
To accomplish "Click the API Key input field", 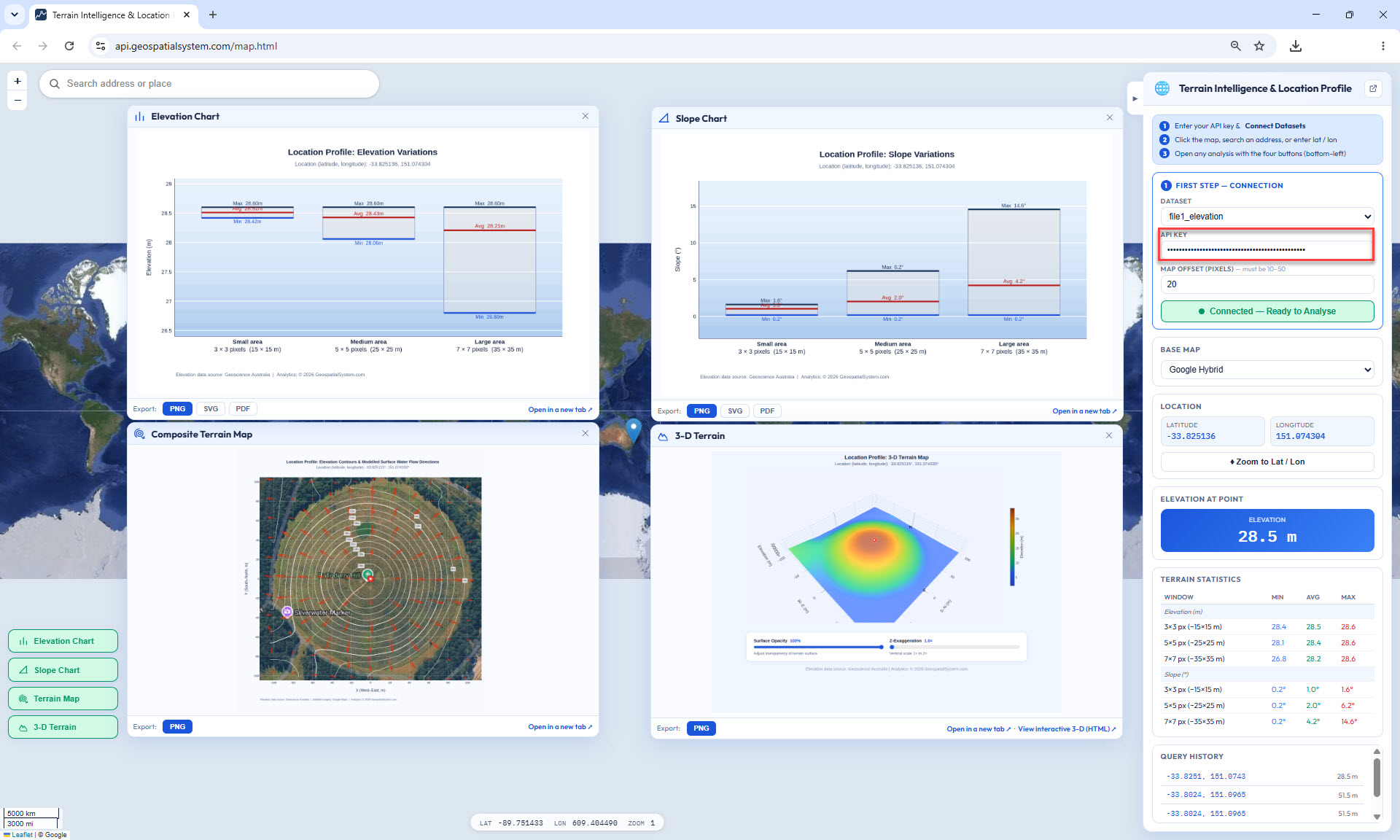I will 1267,249.
